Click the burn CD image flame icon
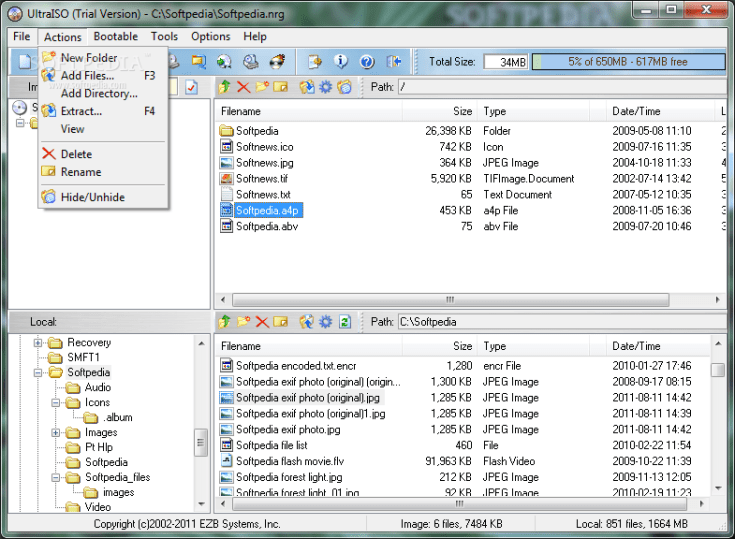The height and width of the screenshot is (539, 735). point(277,61)
